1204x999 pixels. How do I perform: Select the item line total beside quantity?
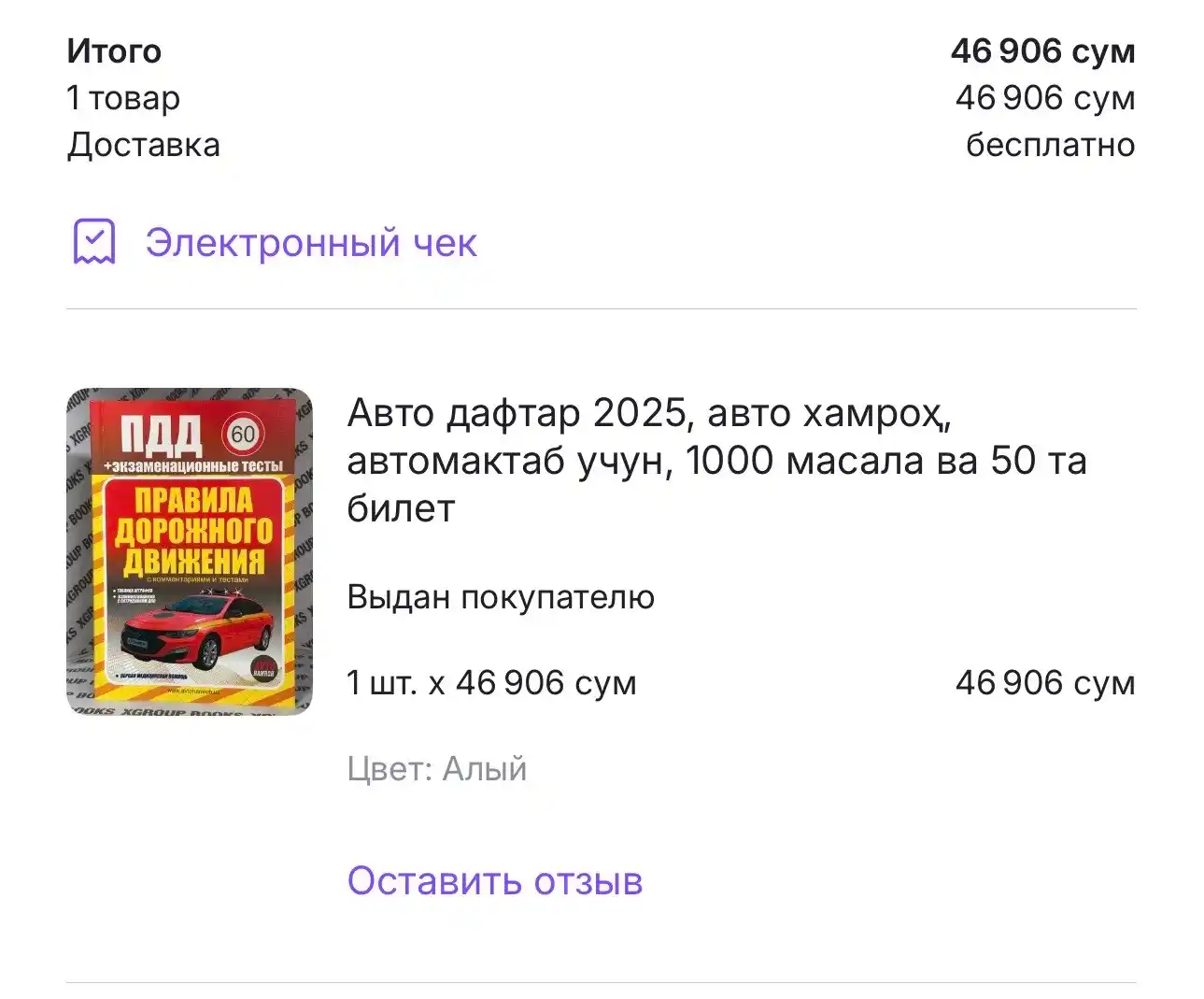(x=1045, y=683)
